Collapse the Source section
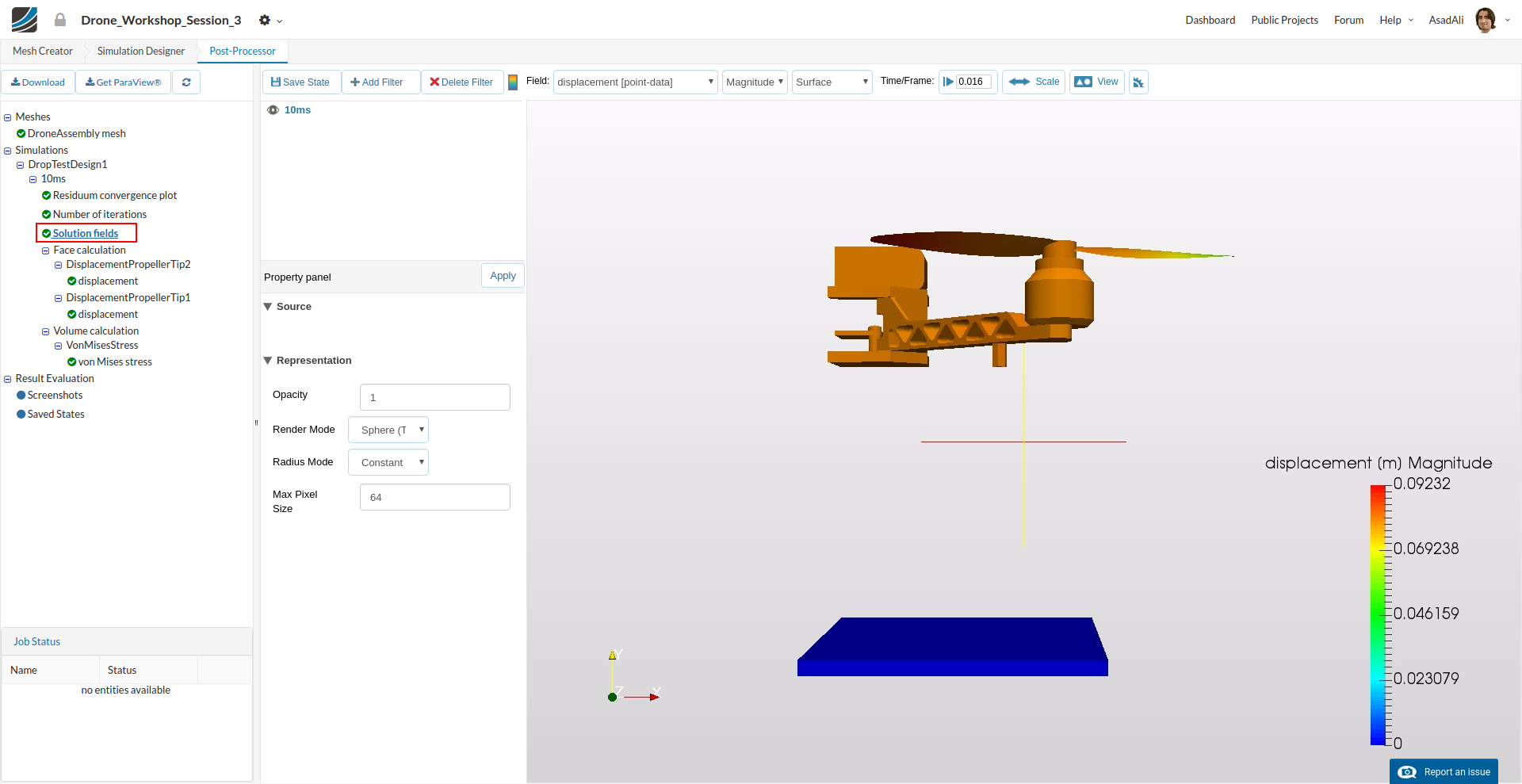Screen dimensions: 1522x784 point(268,307)
